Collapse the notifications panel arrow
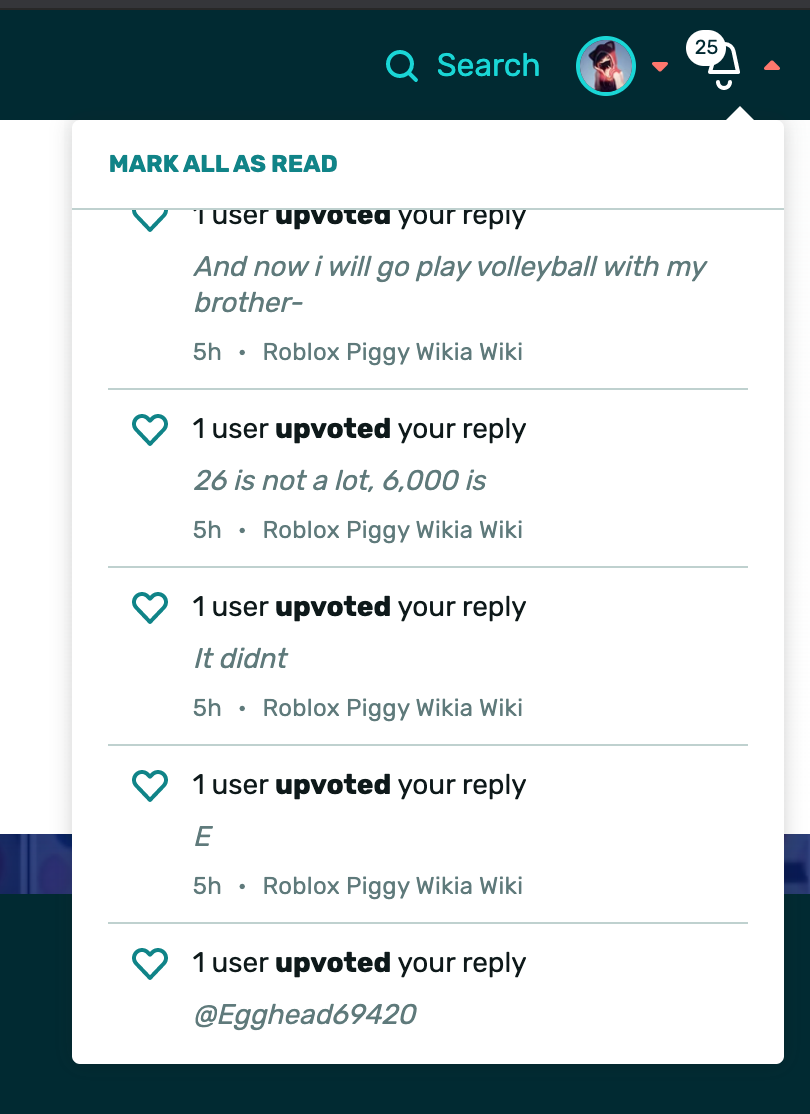 pyautogui.click(x=771, y=67)
